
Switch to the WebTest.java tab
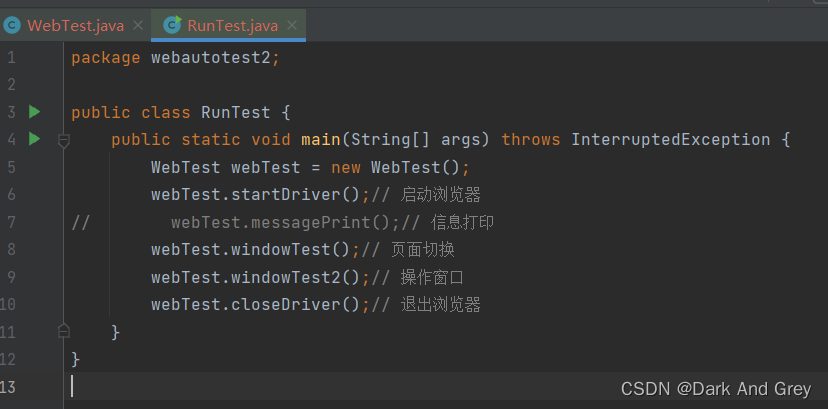pyautogui.click(x=75, y=25)
